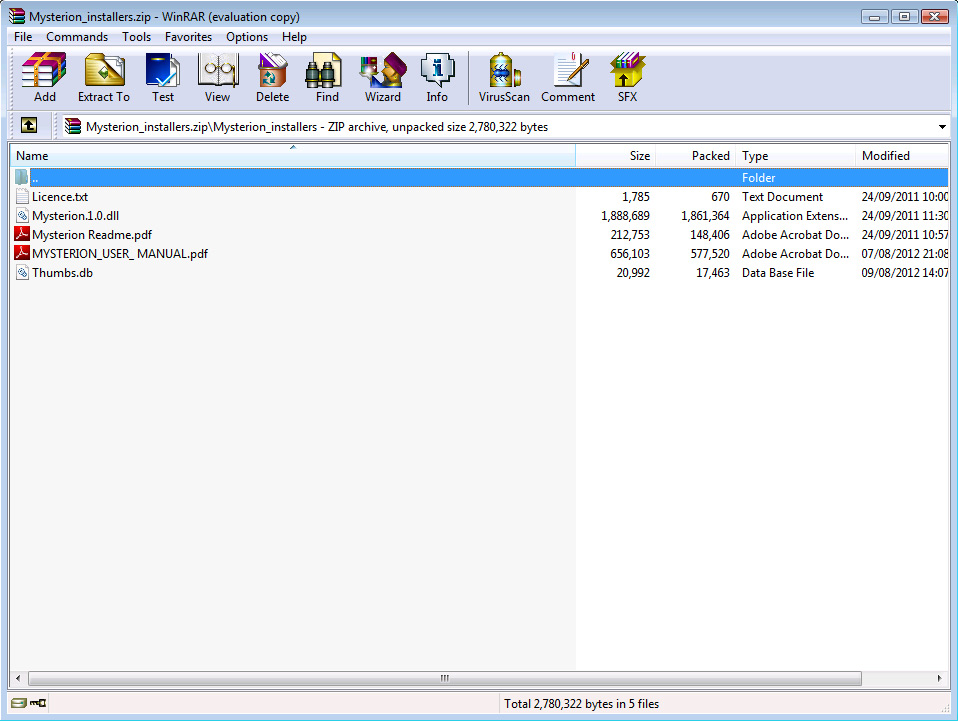Click packed value 17,463
The image size is (958, 721).
click(712, 273)
